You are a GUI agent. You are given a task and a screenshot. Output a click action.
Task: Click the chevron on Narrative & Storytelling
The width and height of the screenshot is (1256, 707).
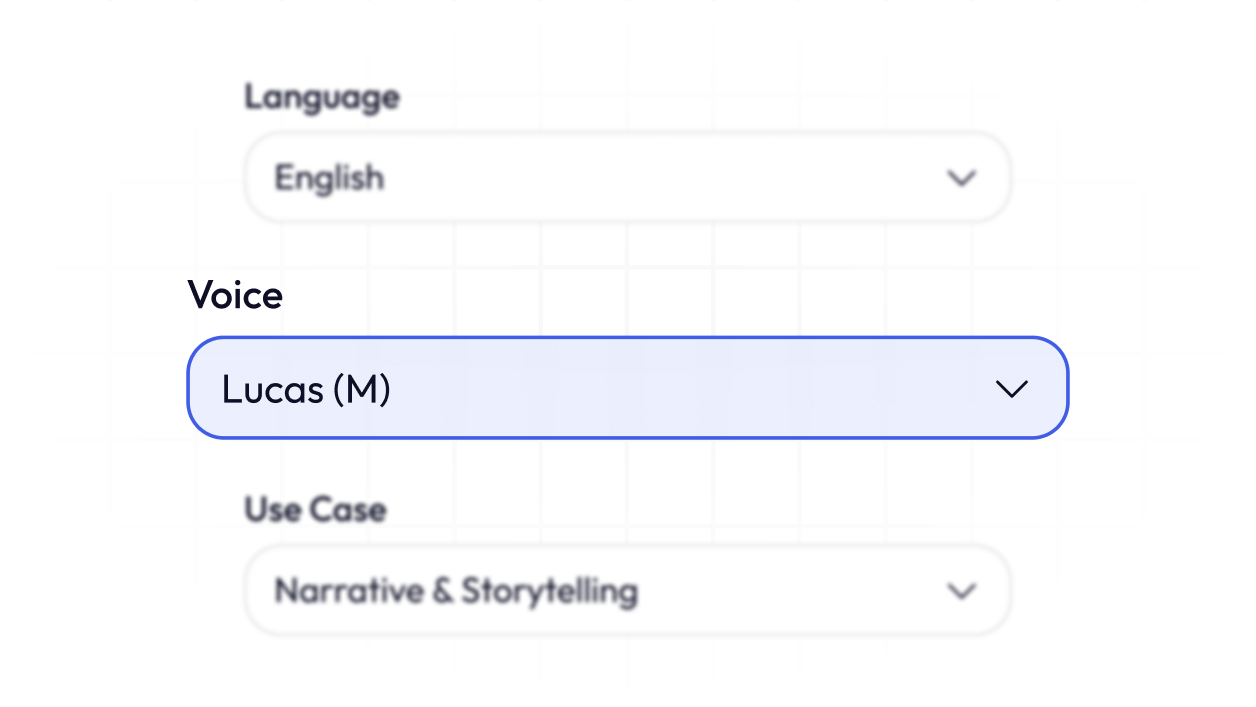[x=961, y=592]
